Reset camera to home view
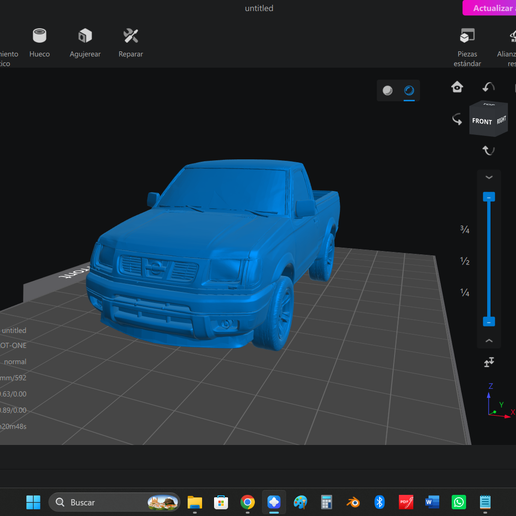This screenshot has width=516, height=516. click(x=457, y=87)
